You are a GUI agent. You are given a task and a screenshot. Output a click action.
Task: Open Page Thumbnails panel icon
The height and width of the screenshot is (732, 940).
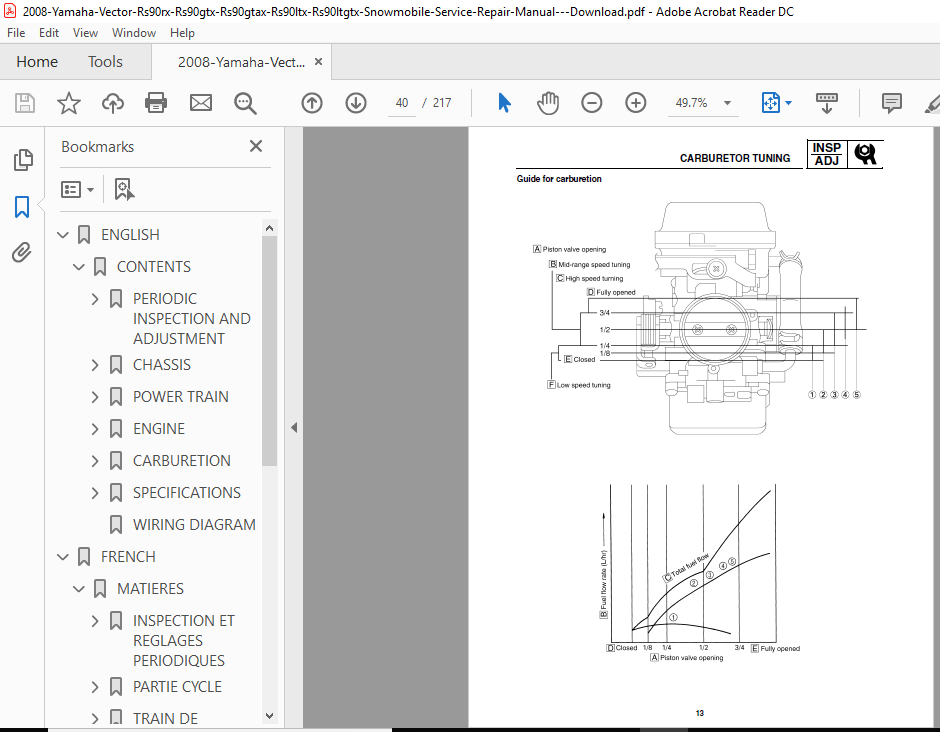pyautogui.click(x=23, y=160)
